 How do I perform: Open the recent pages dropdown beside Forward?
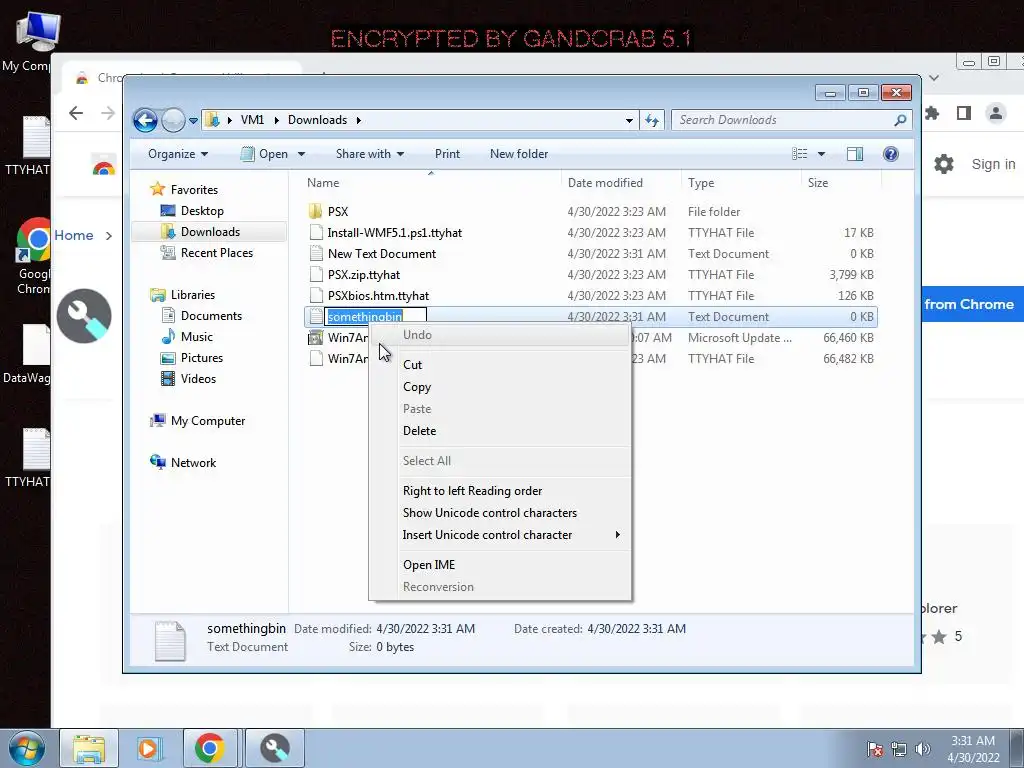[193, 121]
